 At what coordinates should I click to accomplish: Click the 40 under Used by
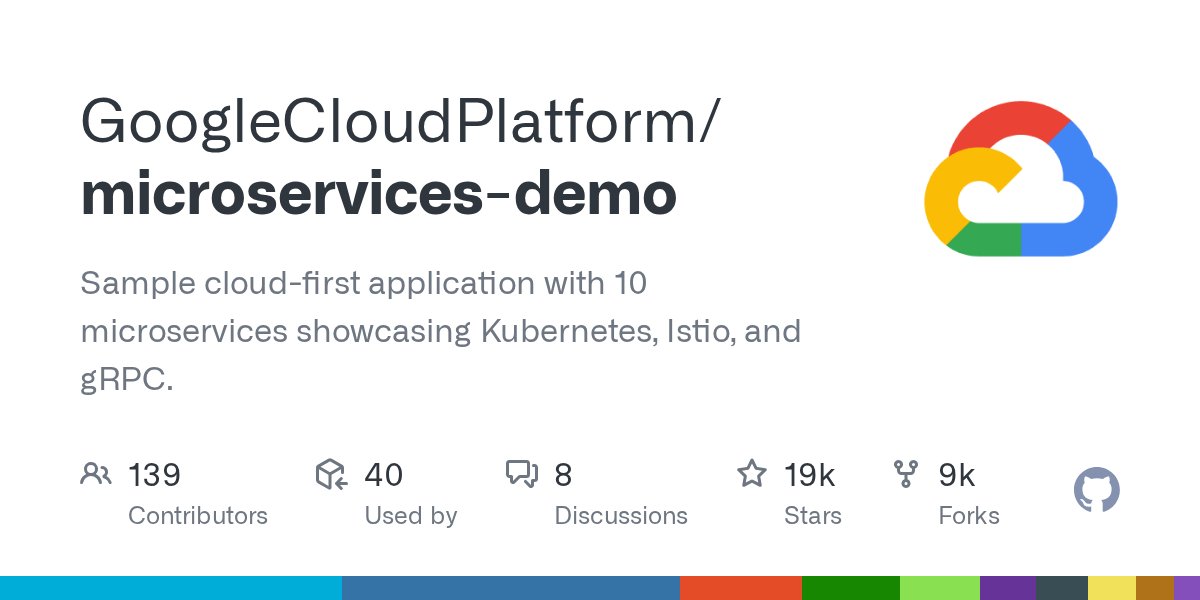383,474
